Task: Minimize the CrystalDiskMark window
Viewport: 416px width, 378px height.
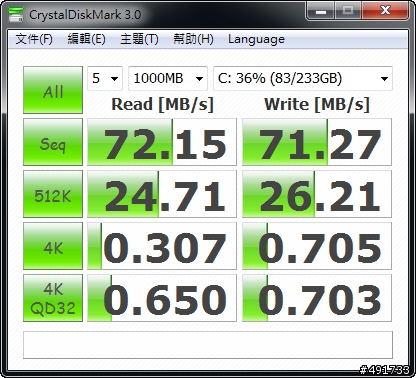Action: (320, 11)
